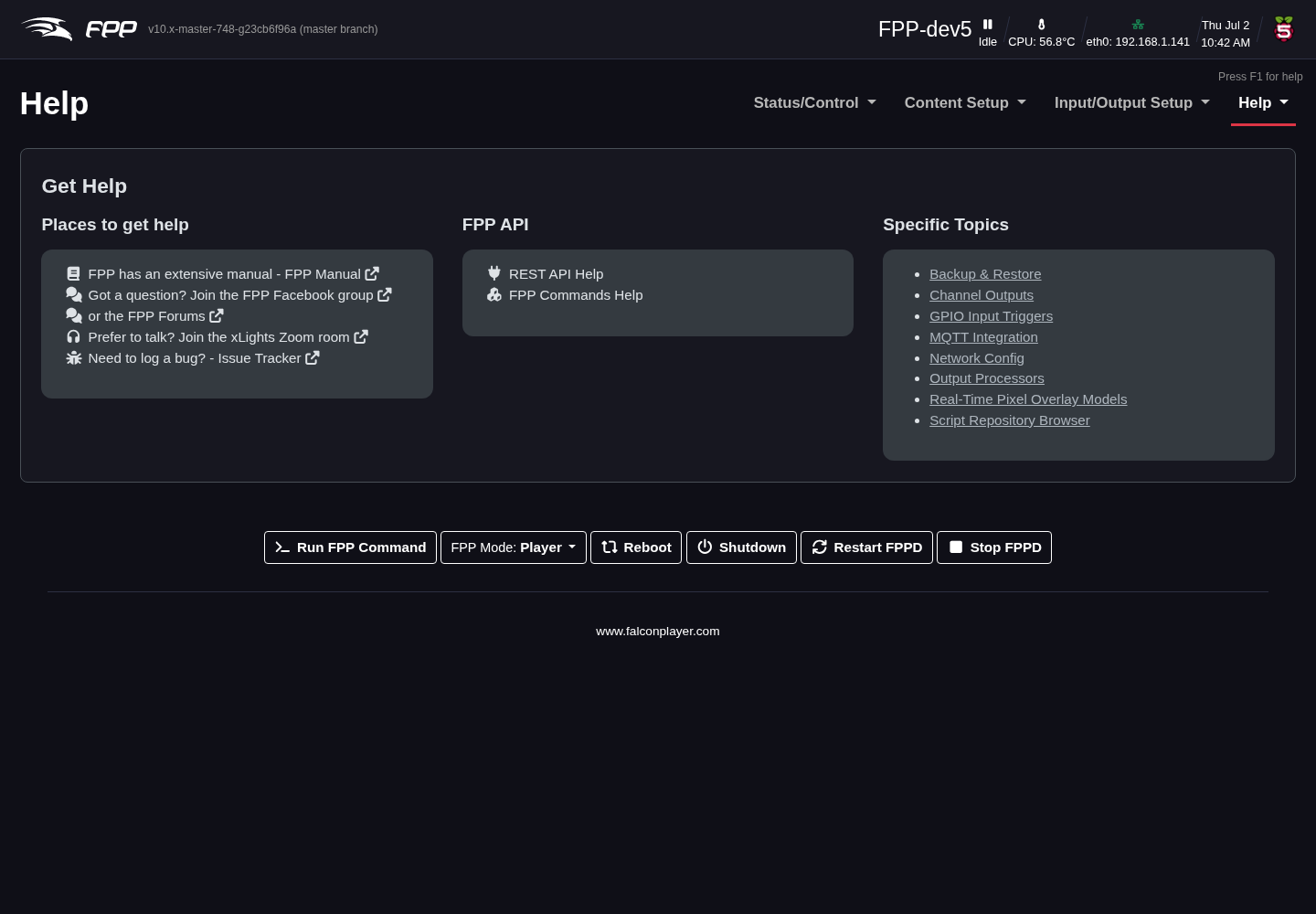The image size is (1316, 914).
Task: Open FPP Commands Help
Action: click(576, 295)
